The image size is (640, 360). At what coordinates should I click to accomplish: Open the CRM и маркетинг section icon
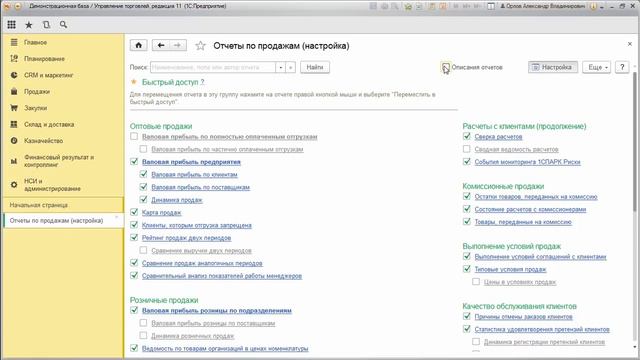[x=14, y=75]
